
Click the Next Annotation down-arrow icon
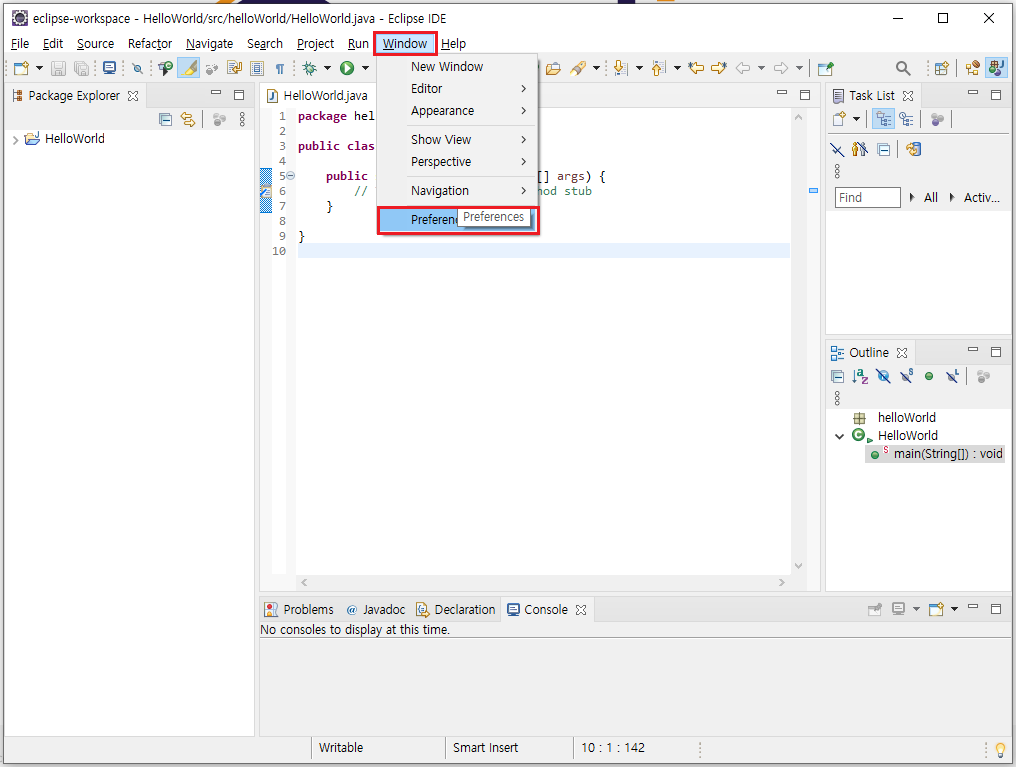[x=620, y=68]
